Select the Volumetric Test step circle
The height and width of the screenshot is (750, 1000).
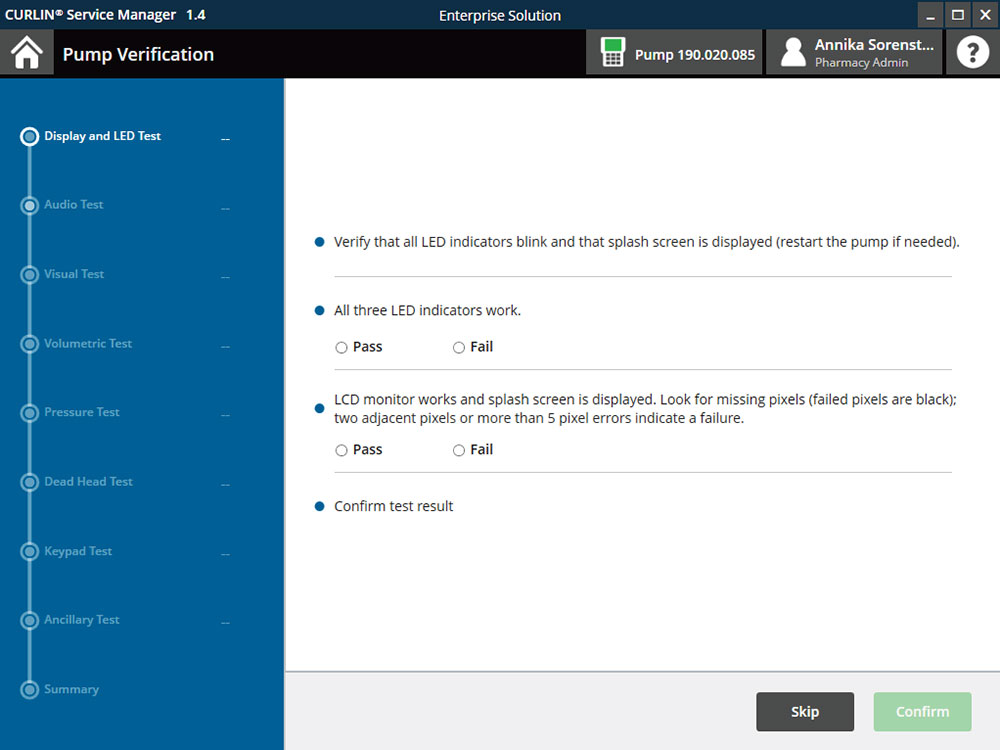[29, 344]
